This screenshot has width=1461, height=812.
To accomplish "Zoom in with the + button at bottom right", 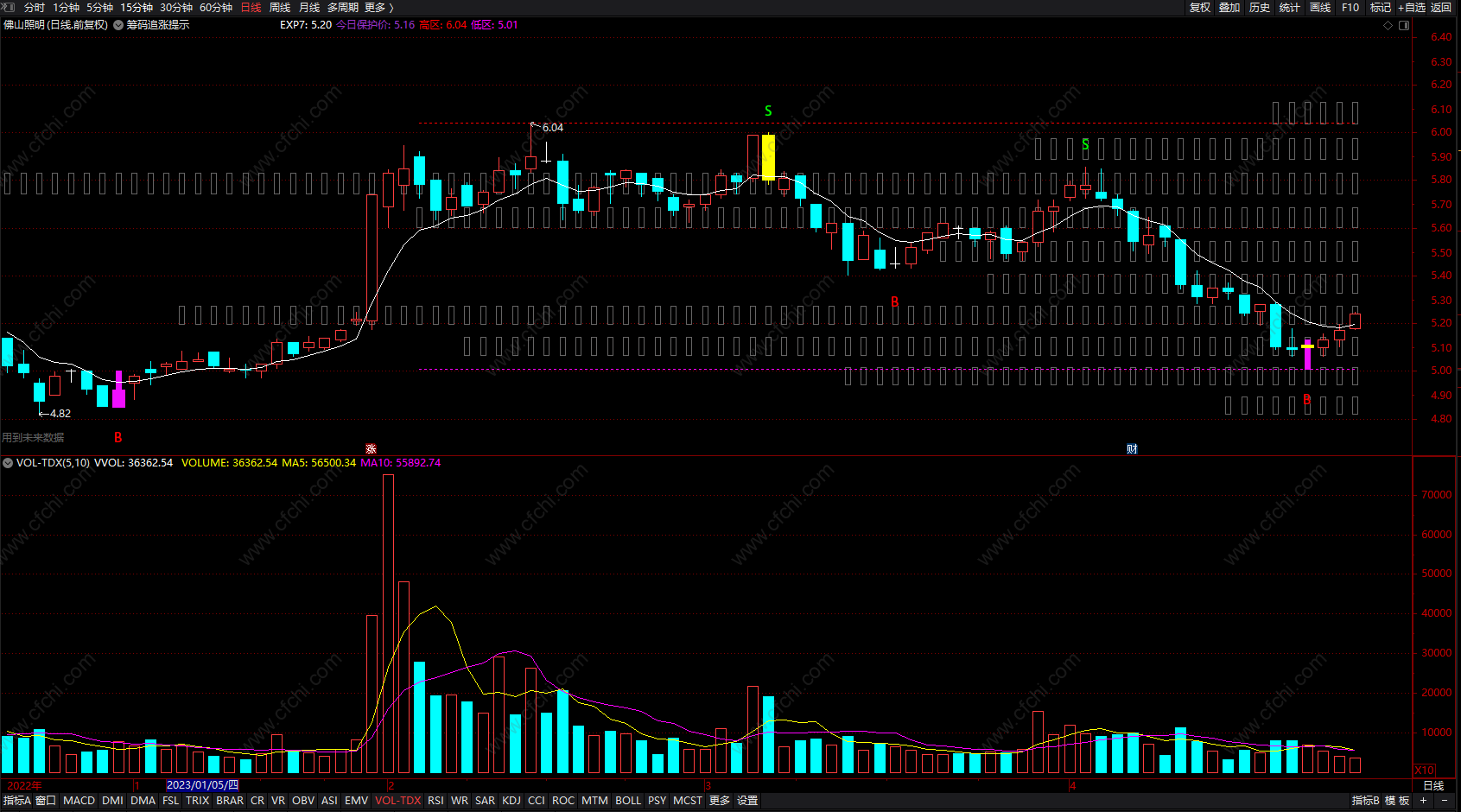I will pyautogui.click(x=1424, y=801).
